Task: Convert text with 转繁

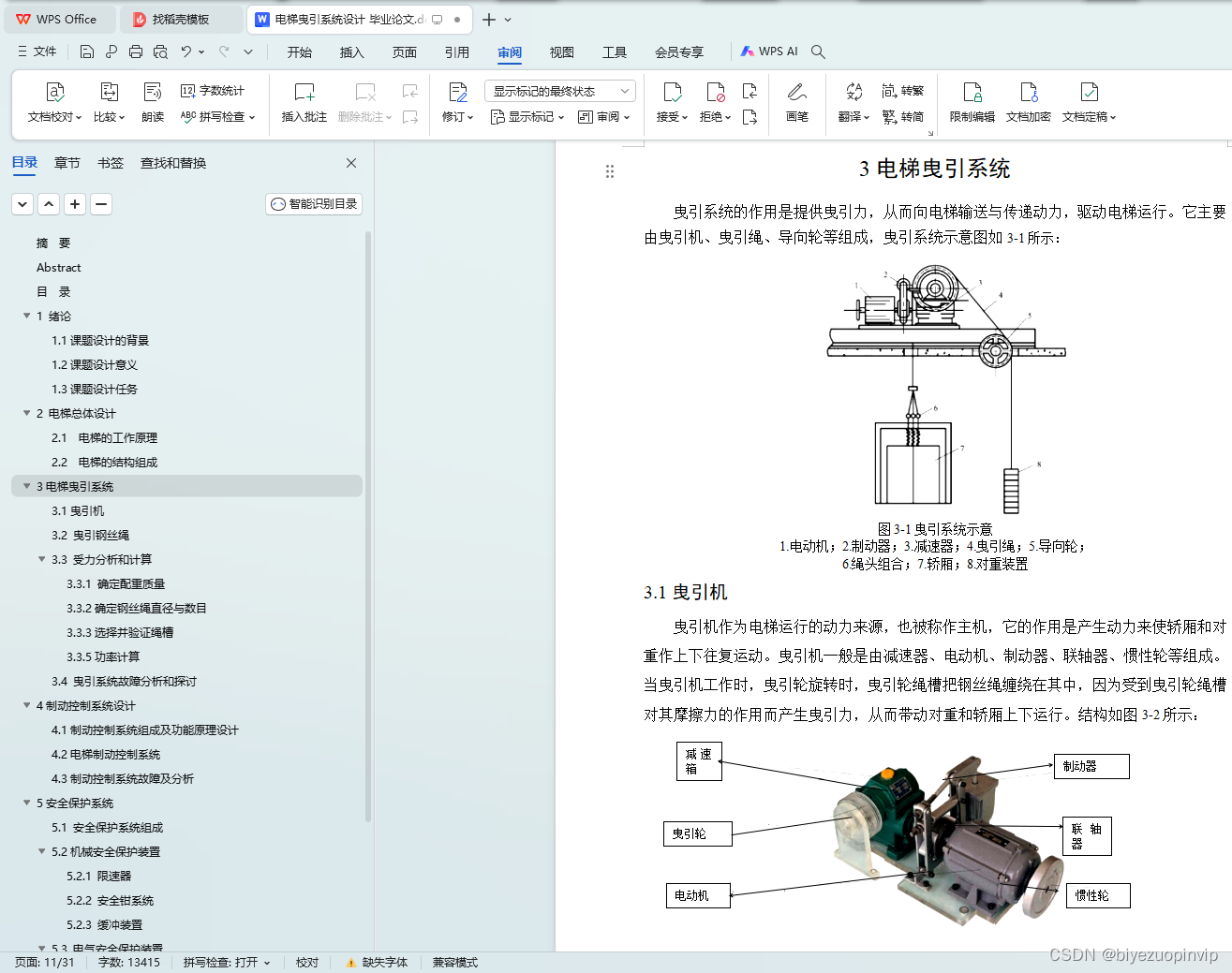Action: click(x=903, y=91)
